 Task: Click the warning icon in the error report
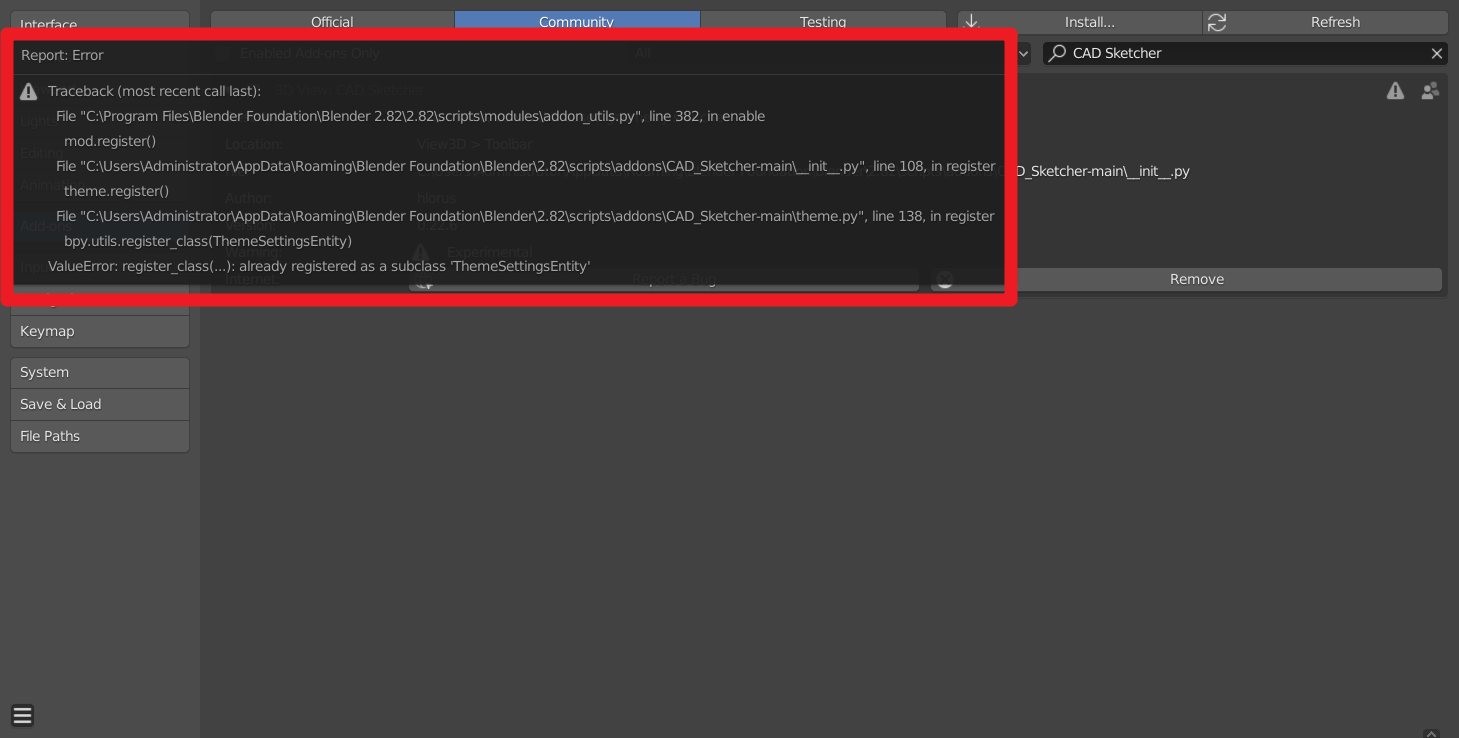point(29,91)
